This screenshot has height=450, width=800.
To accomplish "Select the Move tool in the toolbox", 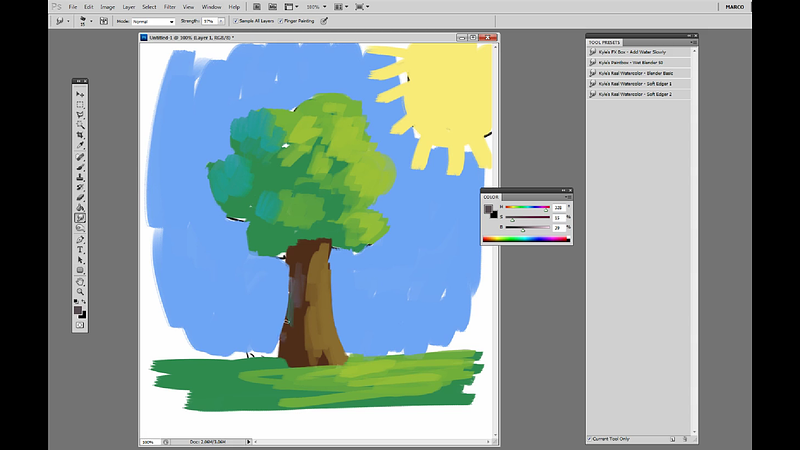I will click(80, 94).
